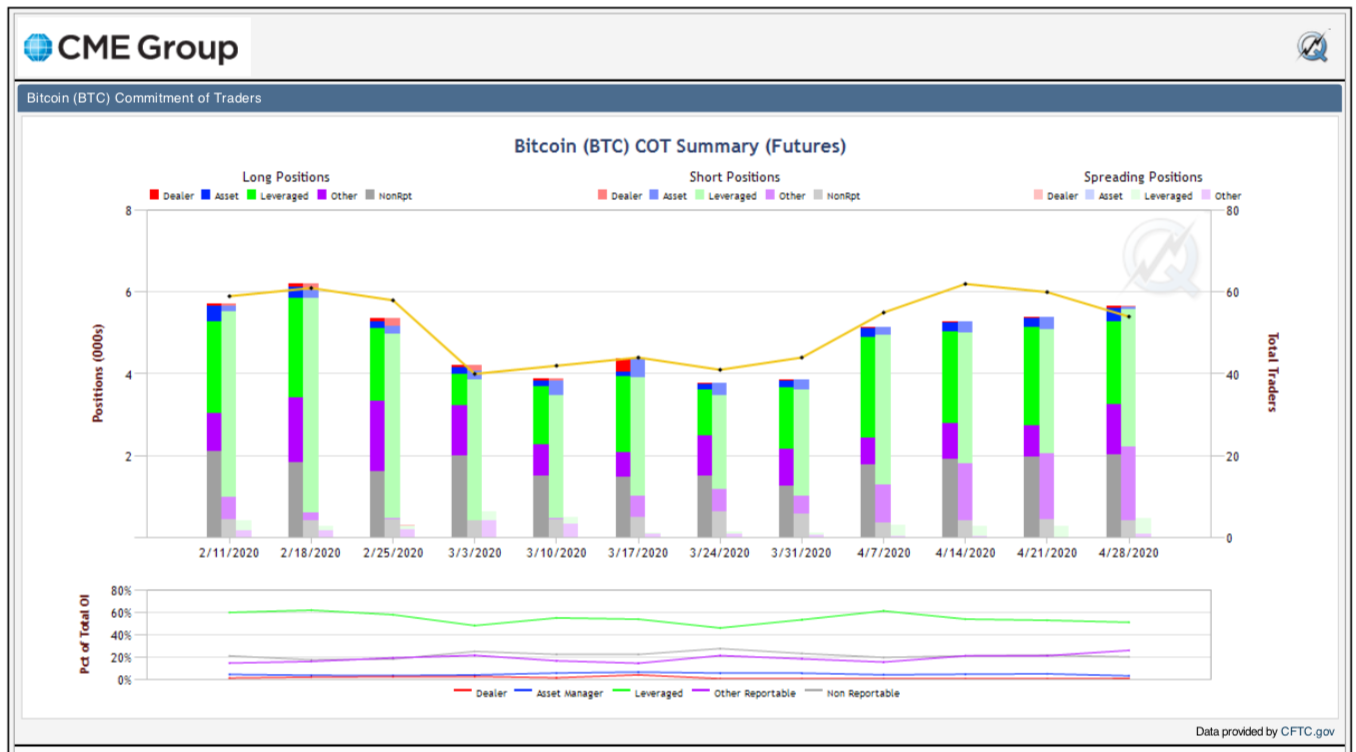Viewport: 1356px width, 752px height.
Task: Toggle Long Positions Leveraged green legend swatch
Action: (x=252, y=195)
